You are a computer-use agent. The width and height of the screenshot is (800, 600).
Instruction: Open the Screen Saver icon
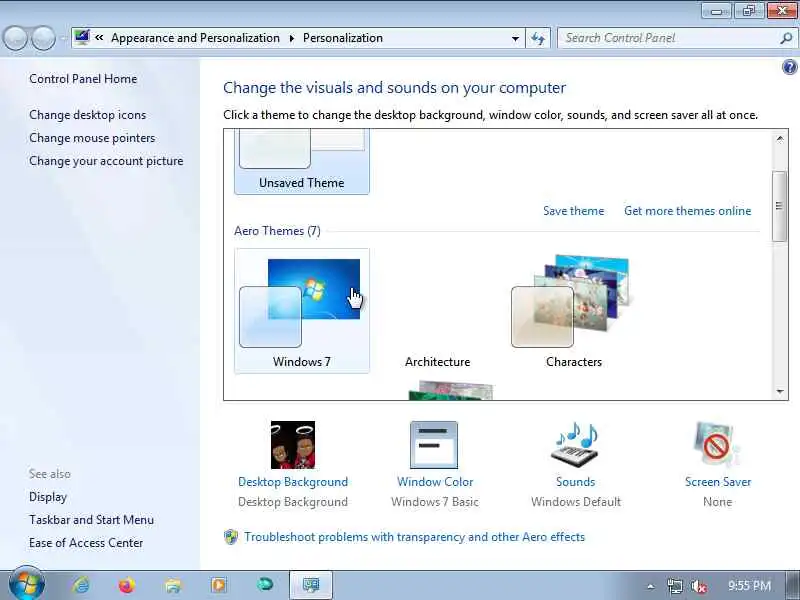click(x=717, y=444)
